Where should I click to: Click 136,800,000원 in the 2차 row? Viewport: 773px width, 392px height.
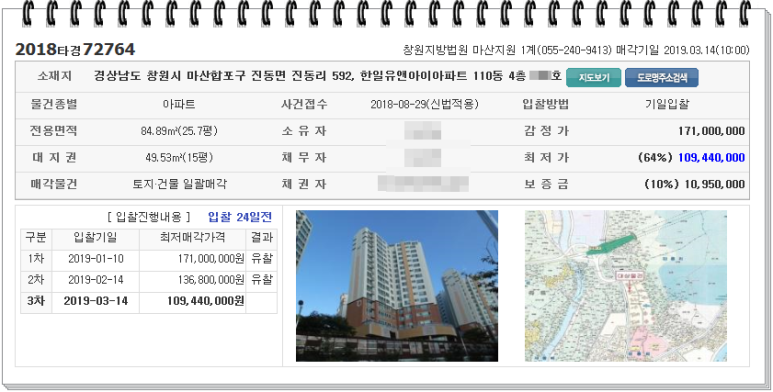click(x=211, y=280)
